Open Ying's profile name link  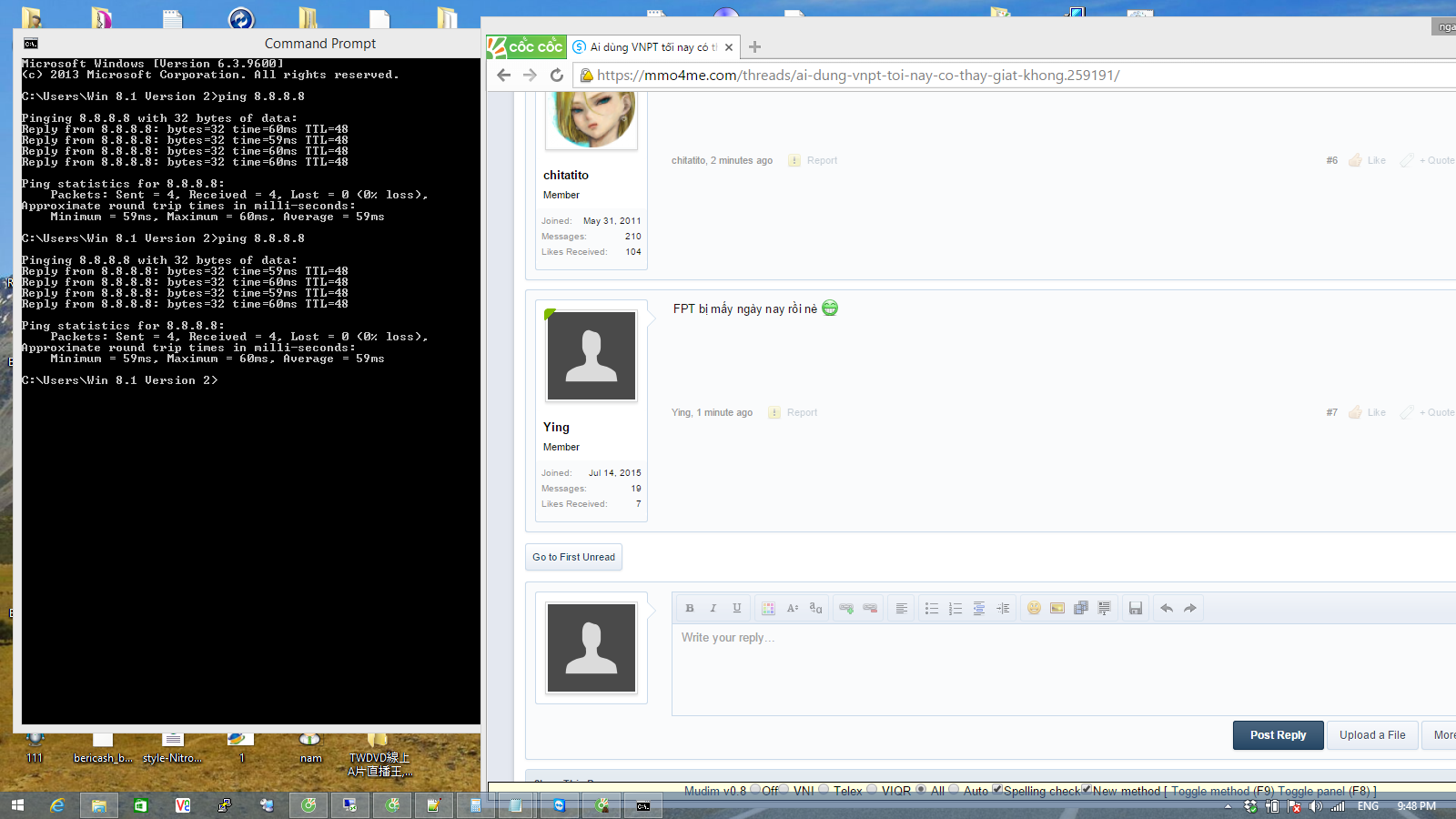556,427
